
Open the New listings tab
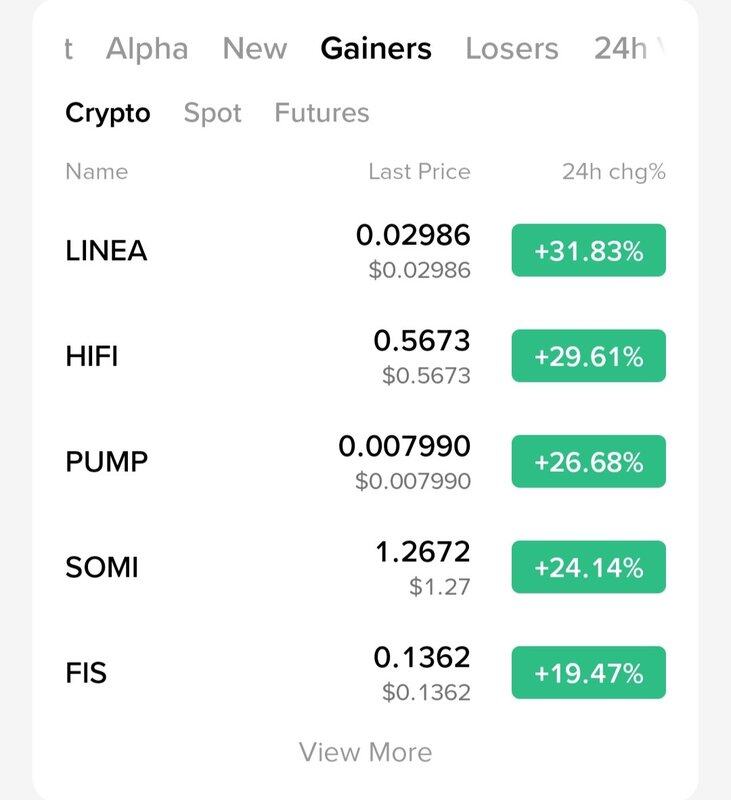pos(255,49)
